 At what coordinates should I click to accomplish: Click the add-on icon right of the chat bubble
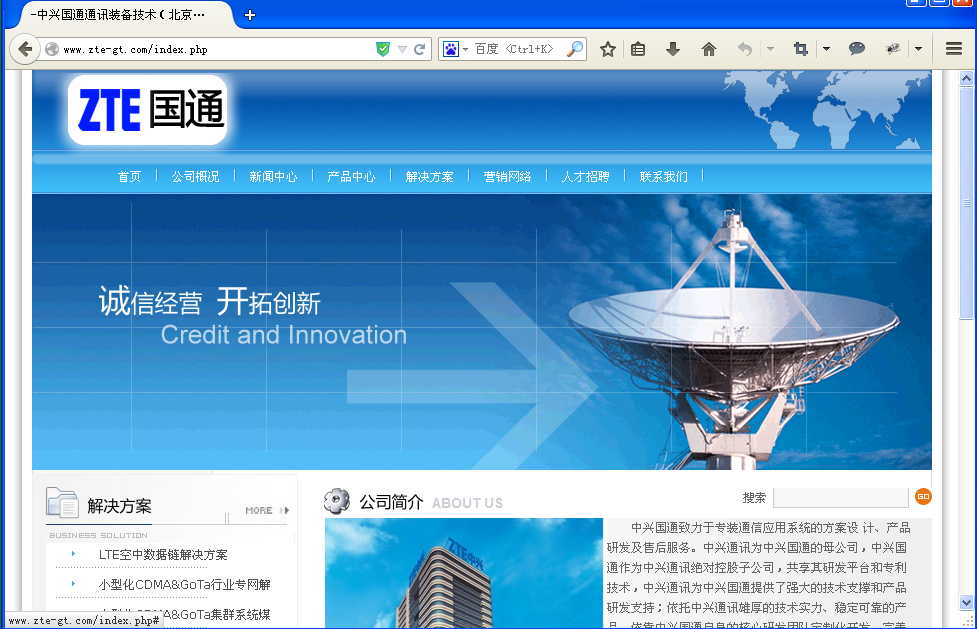click(894, 49)
